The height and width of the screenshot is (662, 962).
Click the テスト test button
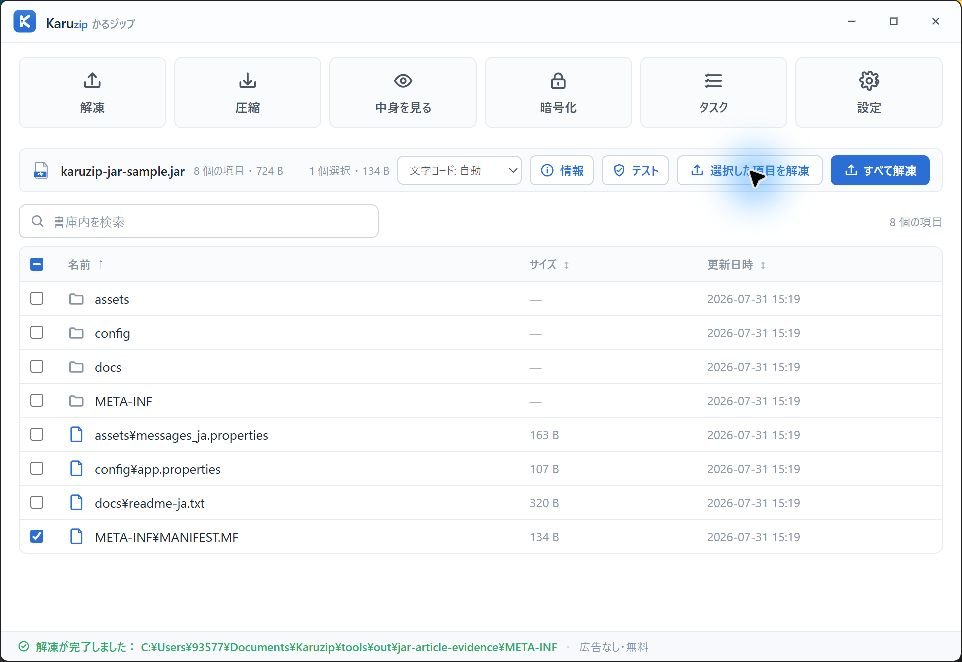pyautogui.click(x=635, y=171)
